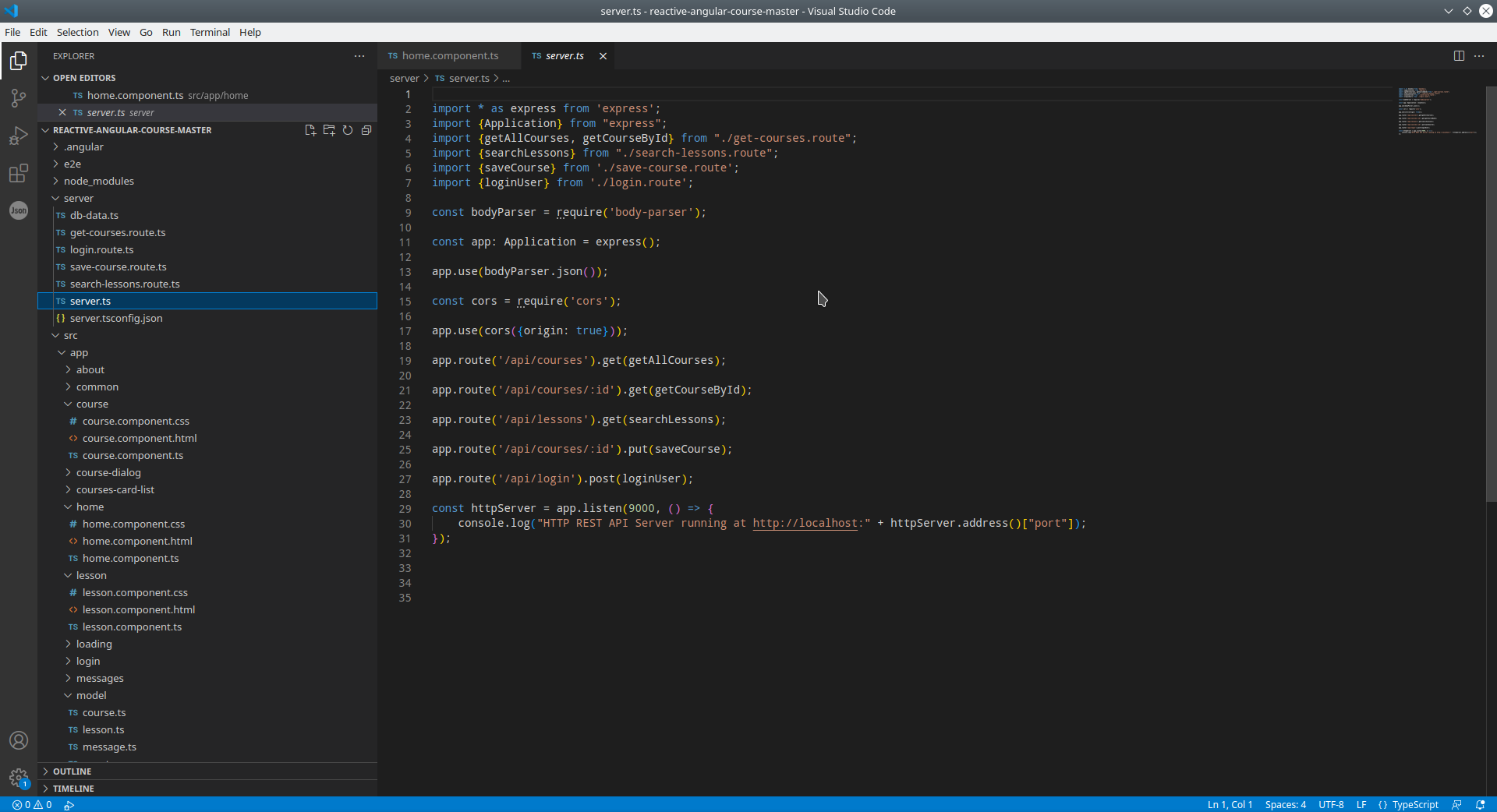Click the breadcrumb ellipsis after server.ts
The height and width of the screenshot is (812, 1497).
coord(506,79)
